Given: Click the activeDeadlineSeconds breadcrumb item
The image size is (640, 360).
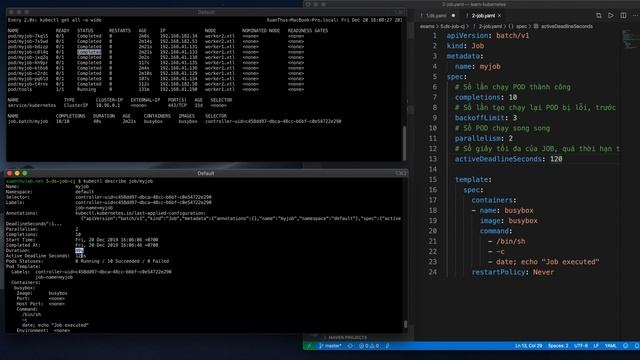Looking at the screenshot, I should pos(567,27).
